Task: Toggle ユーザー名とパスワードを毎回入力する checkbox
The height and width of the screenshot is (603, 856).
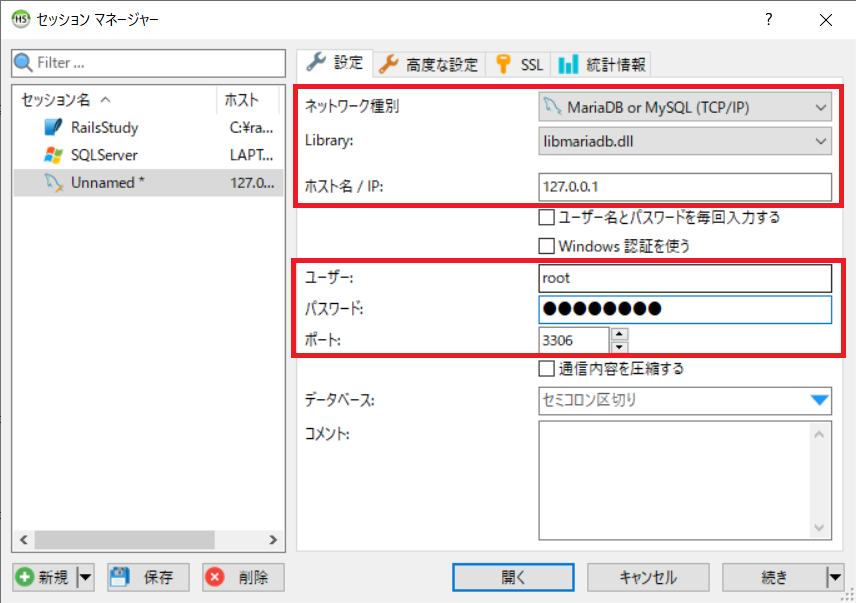Action: [x=546, y=217]
